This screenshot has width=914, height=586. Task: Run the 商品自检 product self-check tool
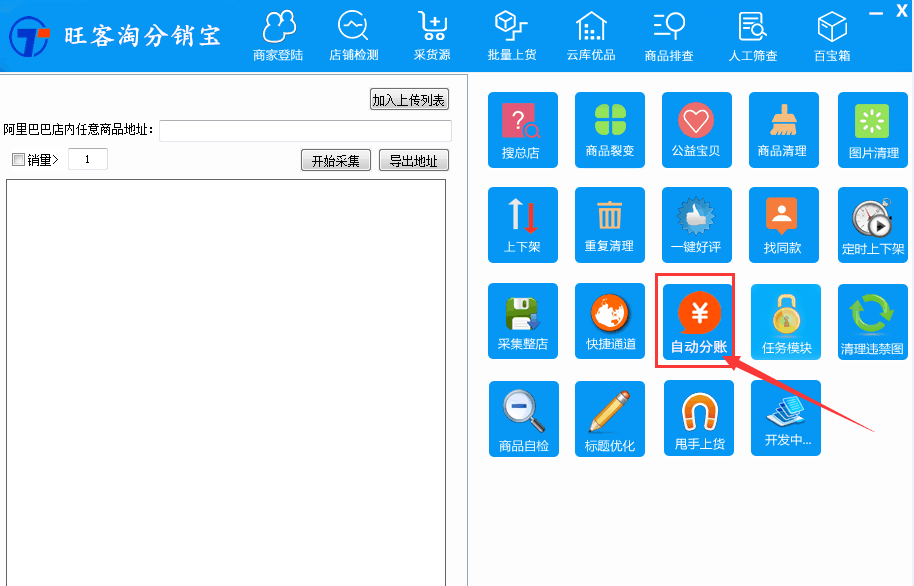(523, 418)
